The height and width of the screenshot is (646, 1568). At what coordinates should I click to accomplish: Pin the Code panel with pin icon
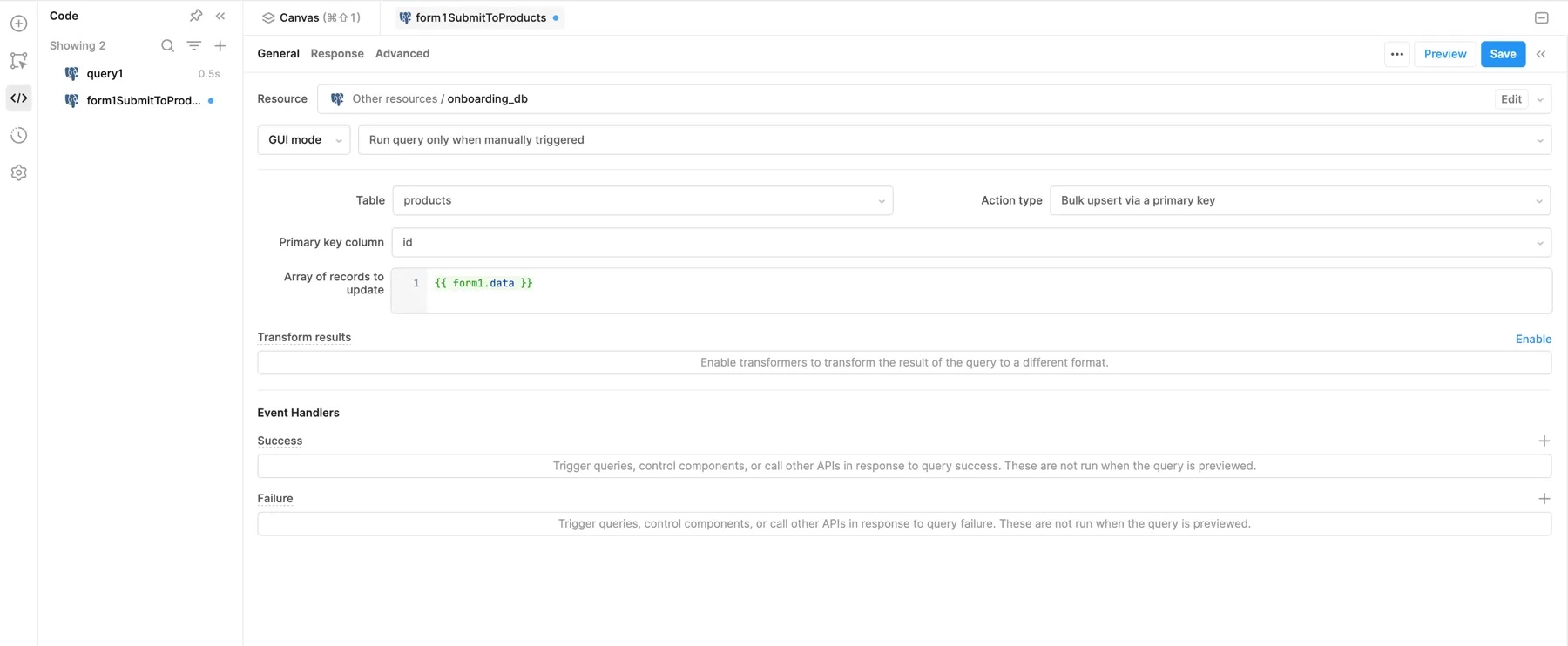[x=196, y=16]
